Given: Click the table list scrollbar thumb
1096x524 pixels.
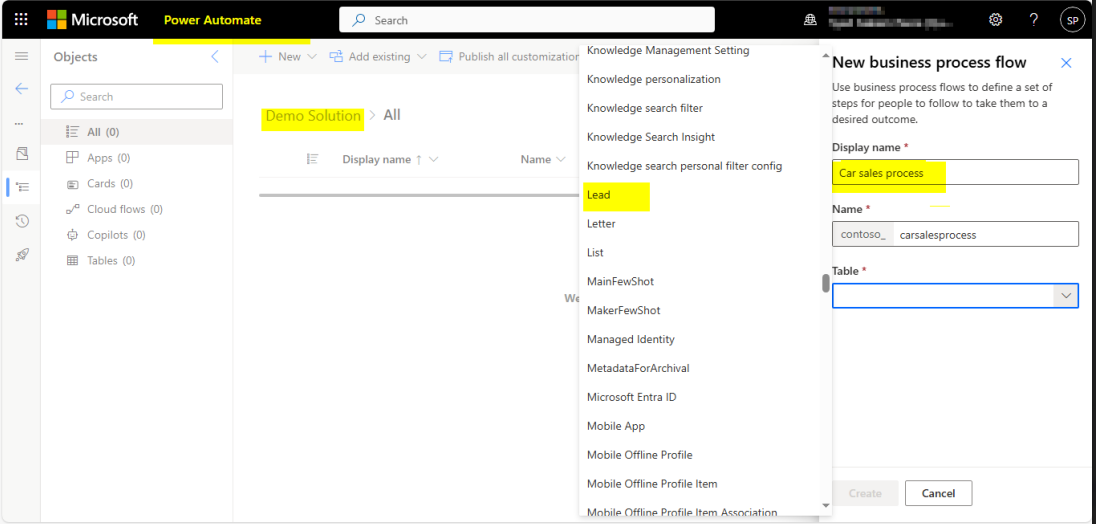Looking at the screenshot, I should coord(825,283).
